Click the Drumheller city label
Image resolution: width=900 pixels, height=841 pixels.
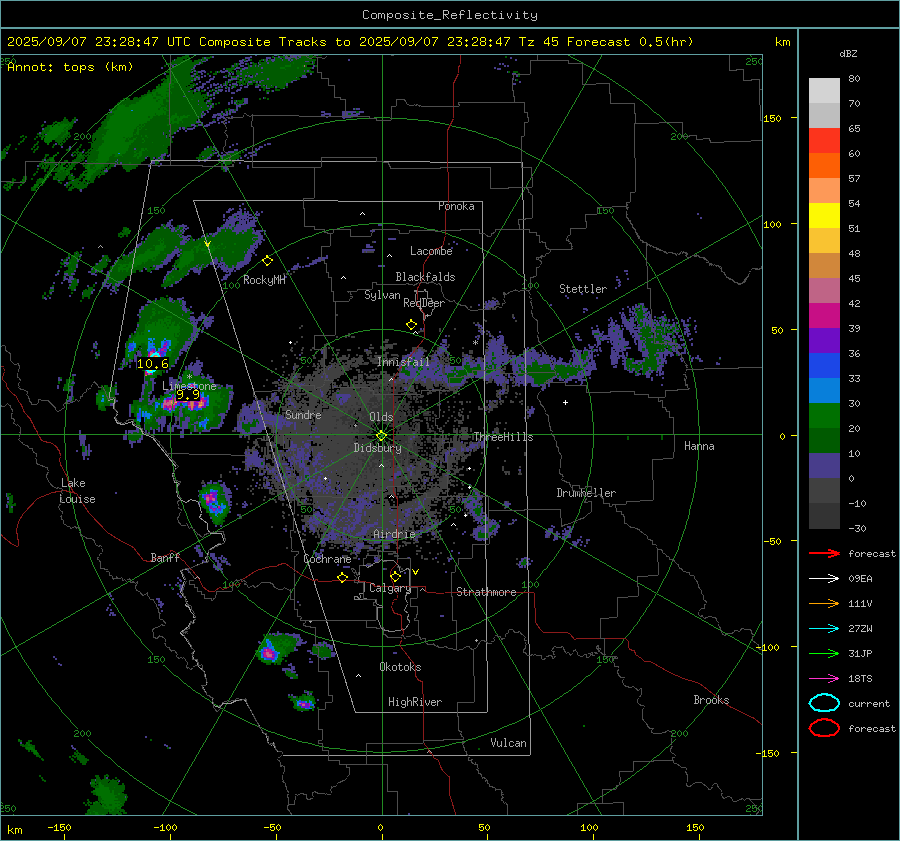click(x=586, y=493)
